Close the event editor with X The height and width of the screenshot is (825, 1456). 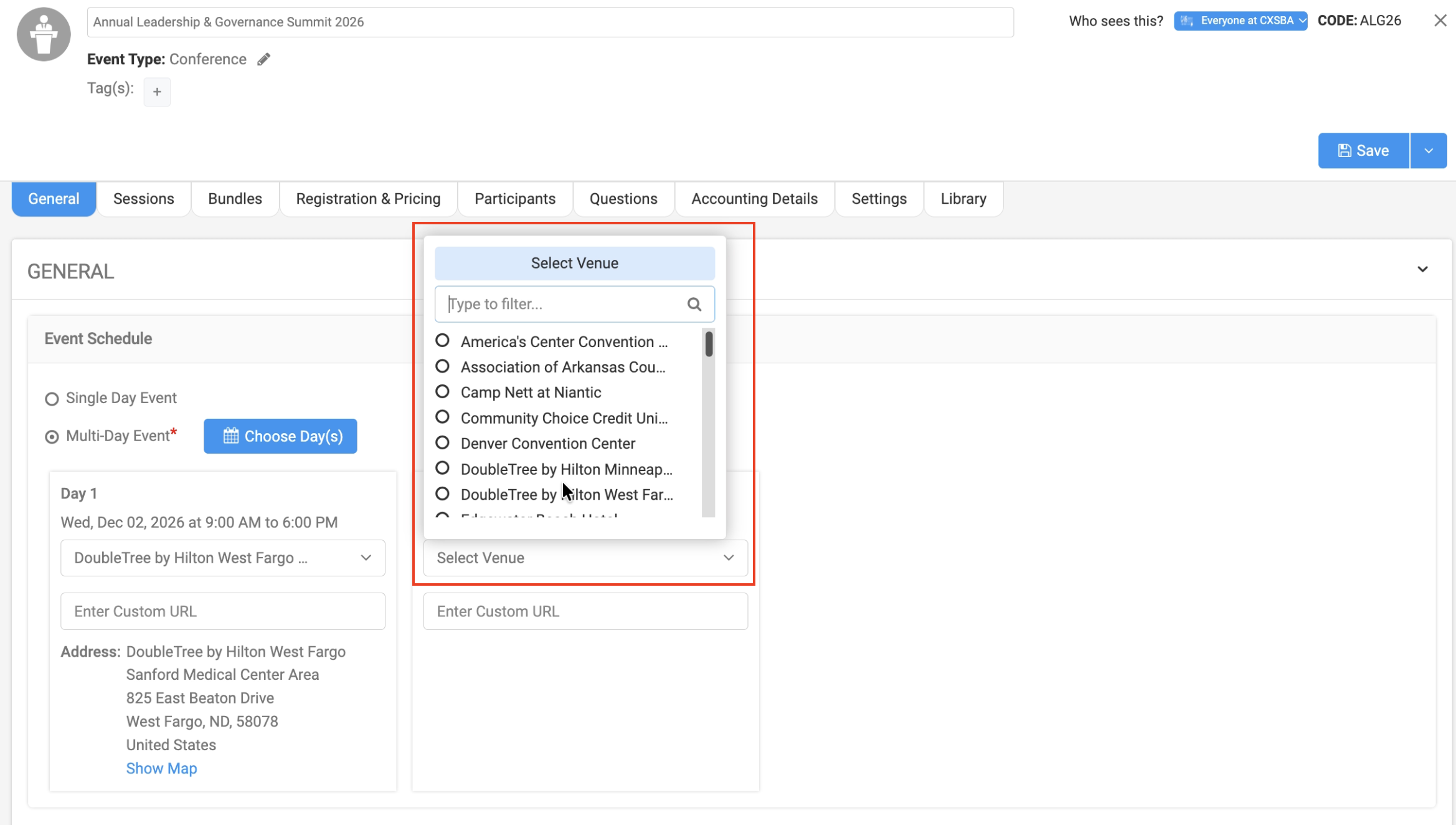click(1440, 21)
